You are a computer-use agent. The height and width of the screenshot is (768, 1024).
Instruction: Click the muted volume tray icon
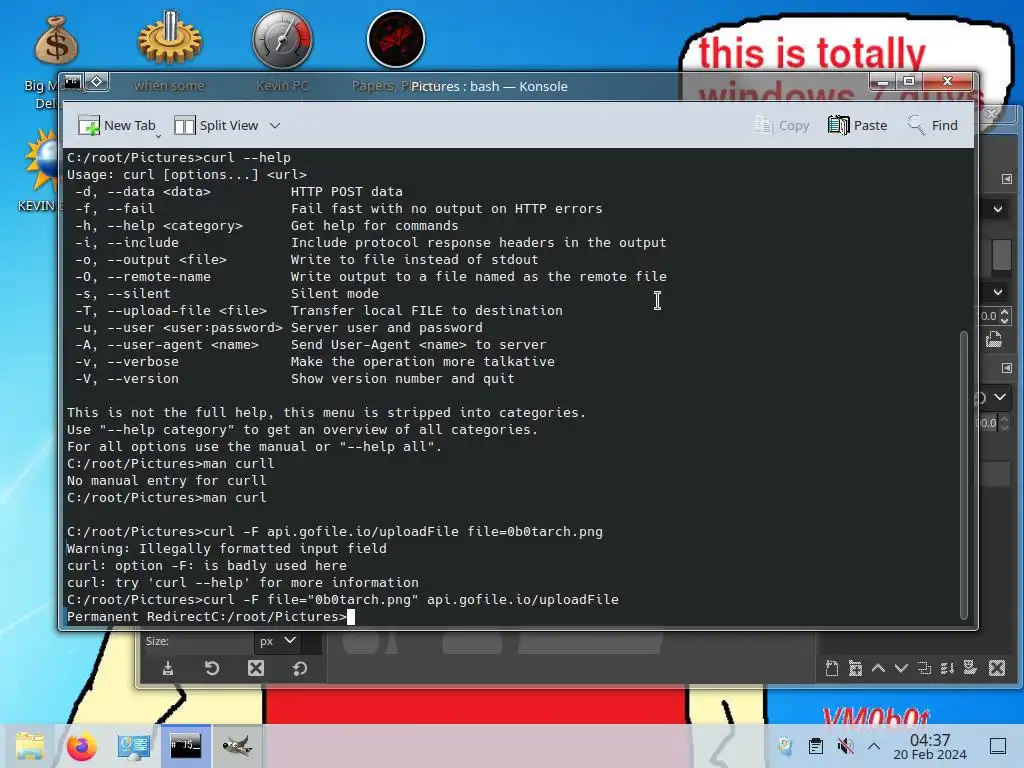(x=845, y=746)
